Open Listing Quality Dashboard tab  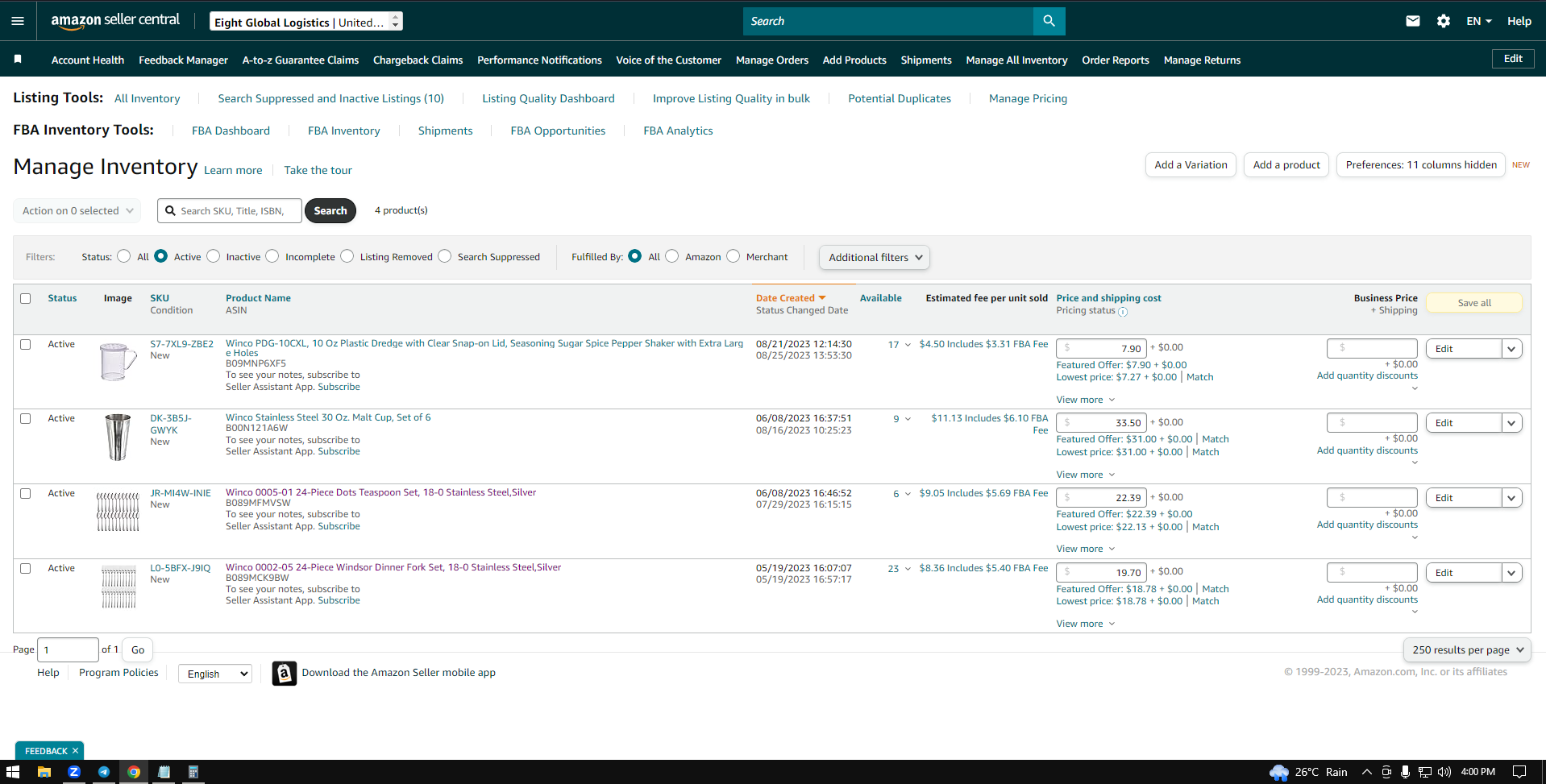click(x=548, y=98)
